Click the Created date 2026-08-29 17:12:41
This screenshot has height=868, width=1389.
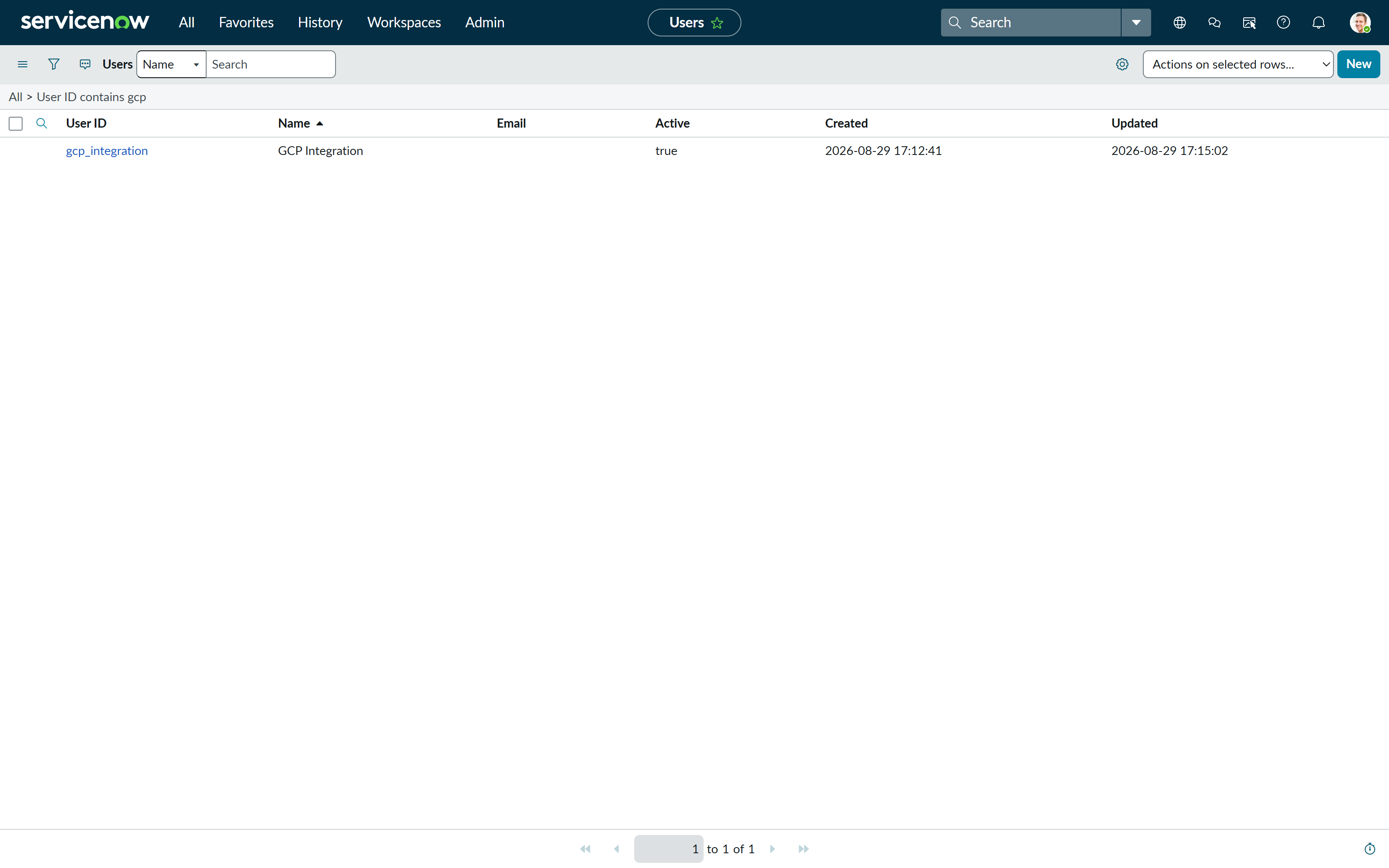(x=883, y=151)
